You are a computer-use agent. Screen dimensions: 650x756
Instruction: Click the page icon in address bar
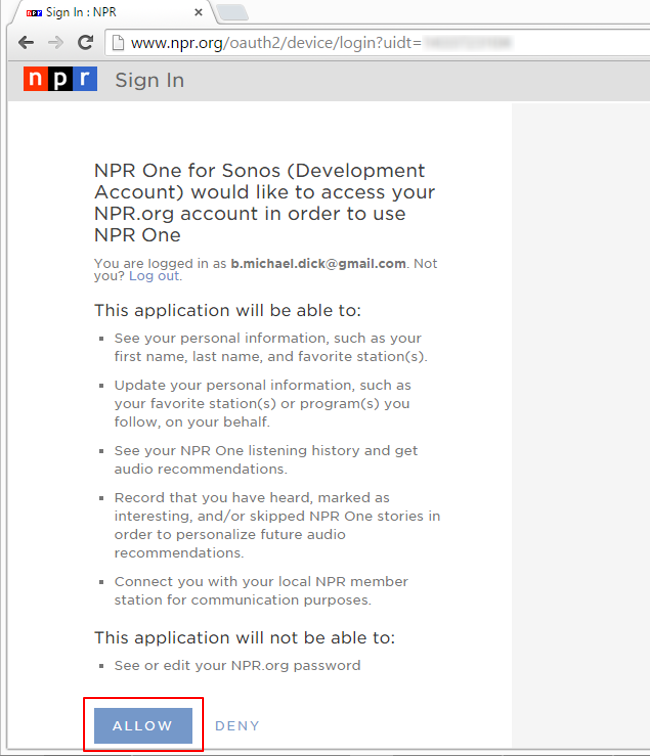[118, 43]
